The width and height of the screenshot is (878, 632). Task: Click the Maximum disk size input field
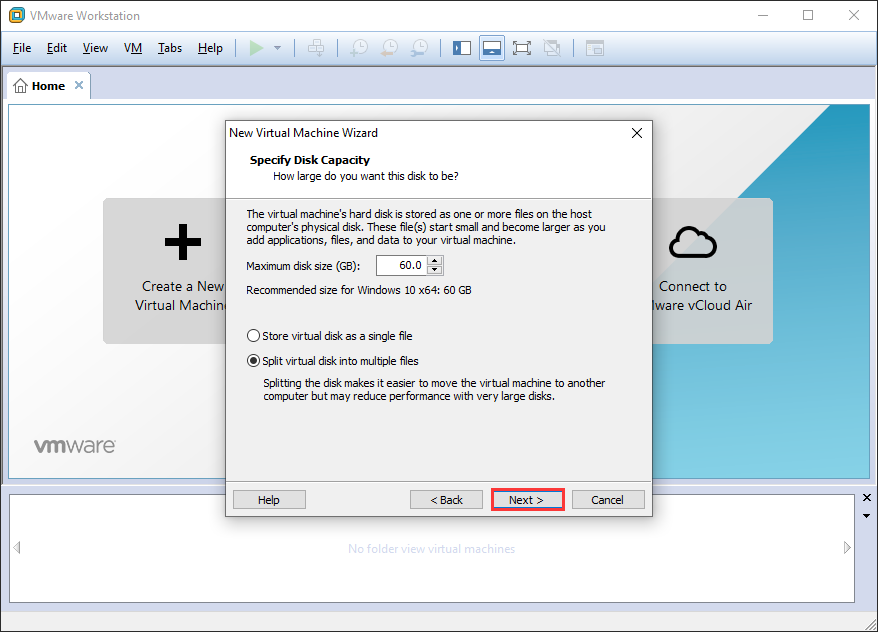click(401, 265)
